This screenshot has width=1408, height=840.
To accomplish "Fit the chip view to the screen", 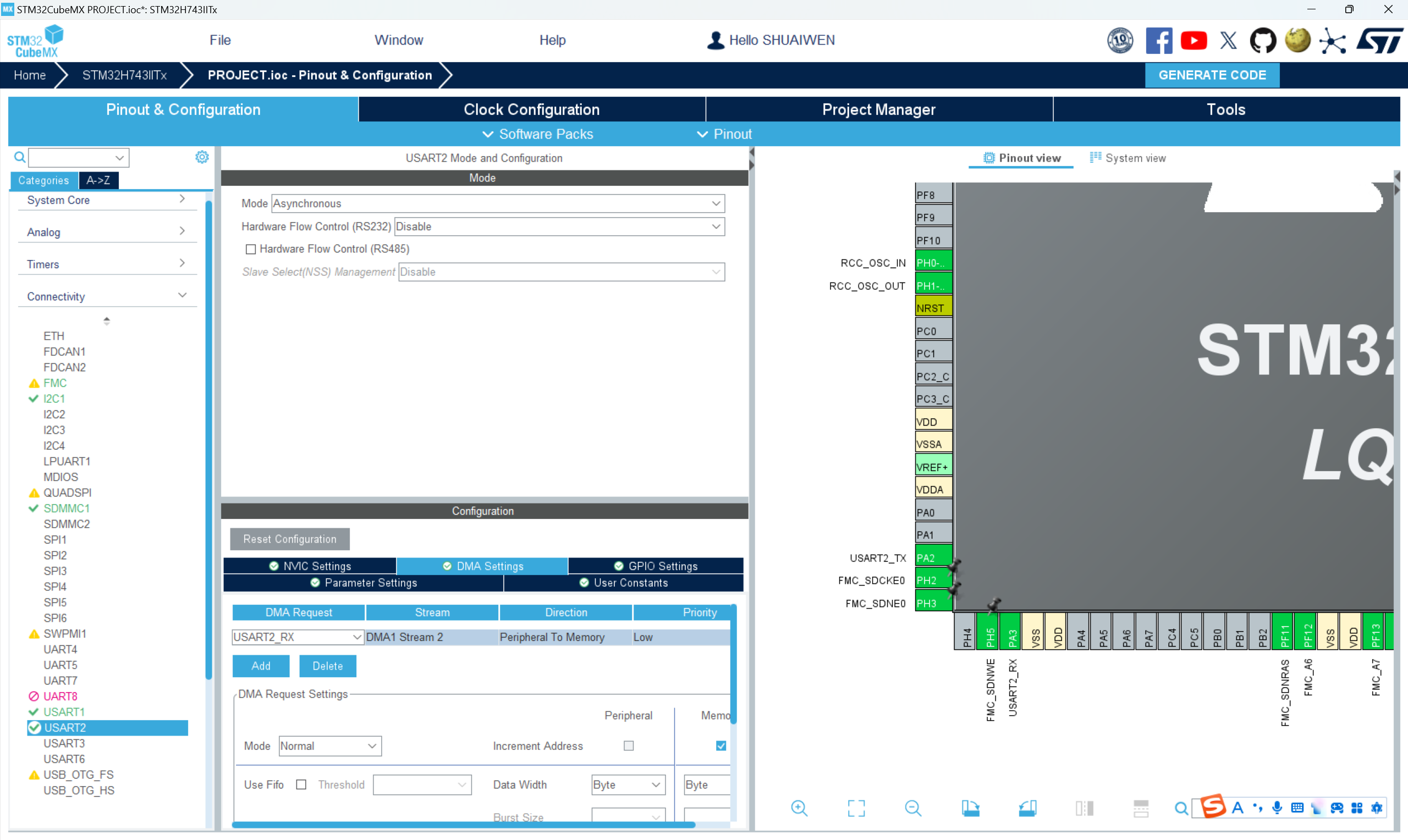I will pyautogui.click(x=856, y=808).
